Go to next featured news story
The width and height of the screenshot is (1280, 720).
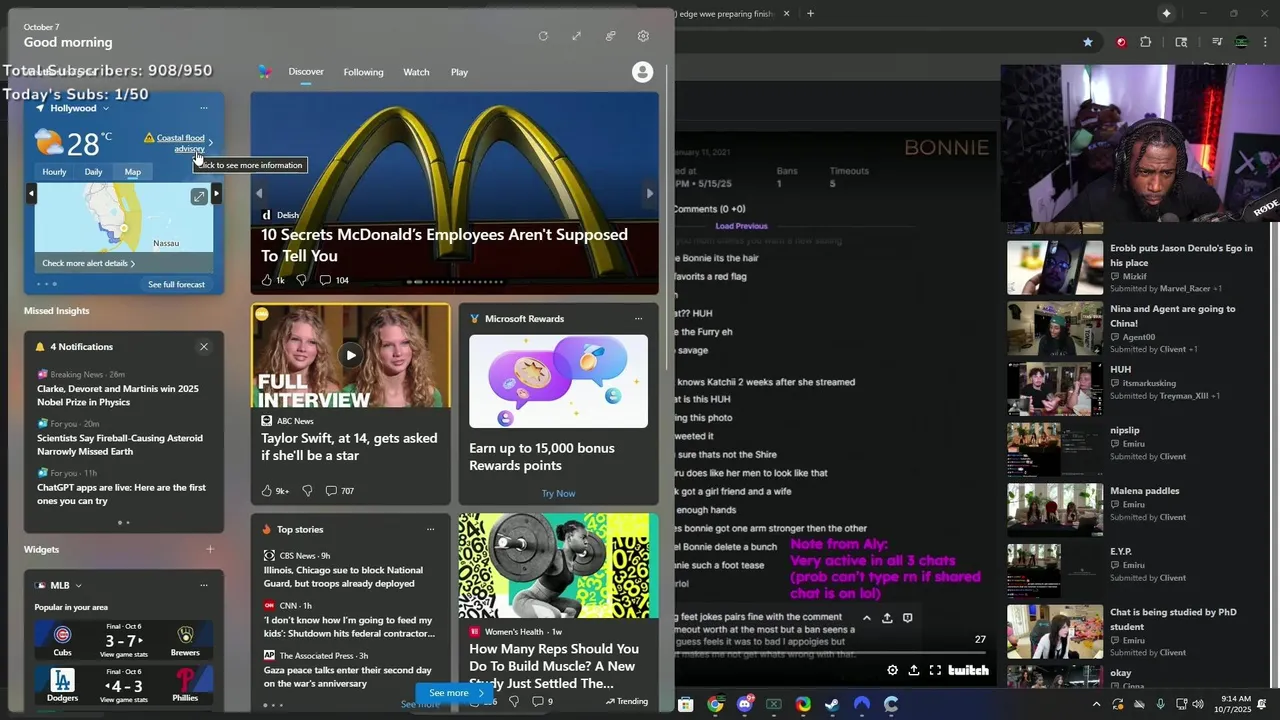(x=650, y=194)
